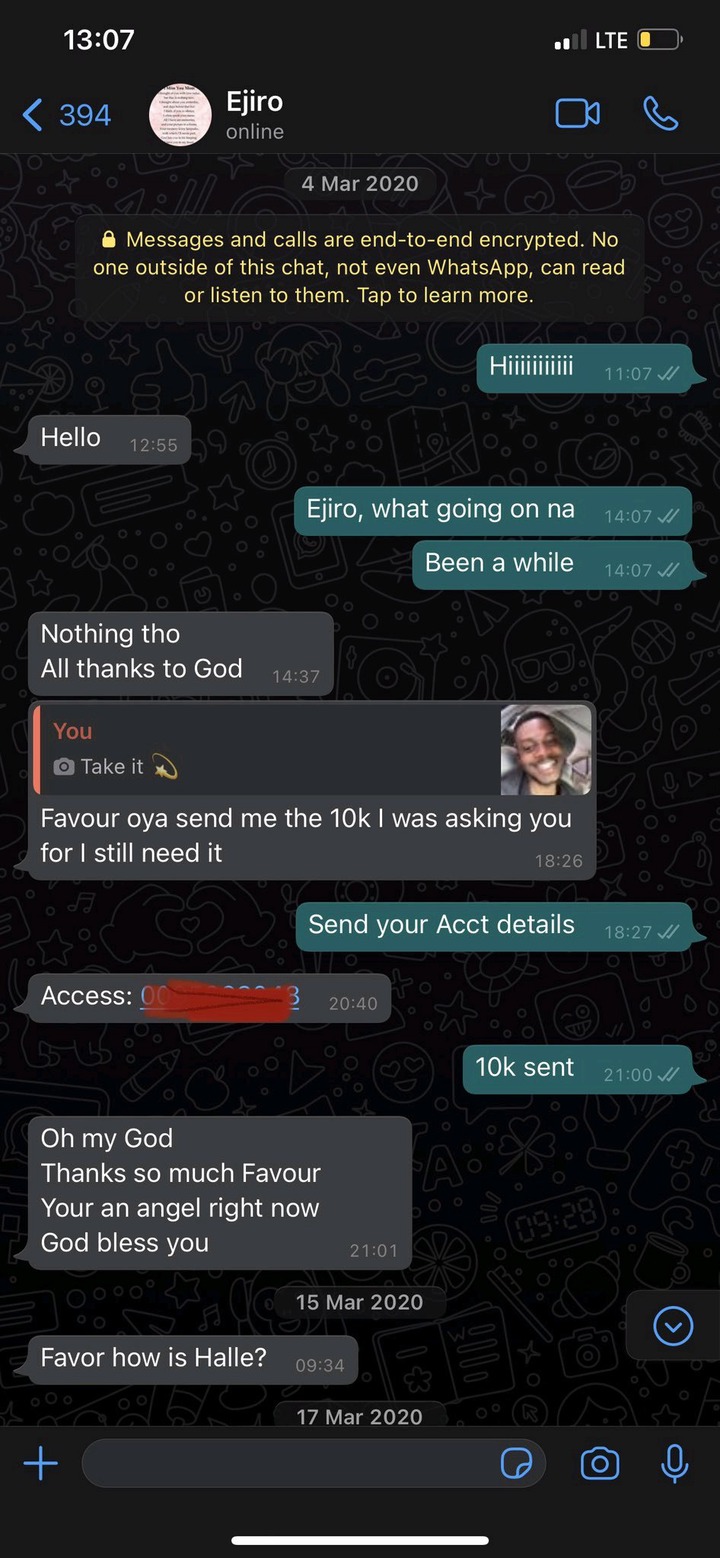This screenshot has height=1558, width=720.
Task: Open the quoted photo thumbnail in reply
Action: (546, 750)
